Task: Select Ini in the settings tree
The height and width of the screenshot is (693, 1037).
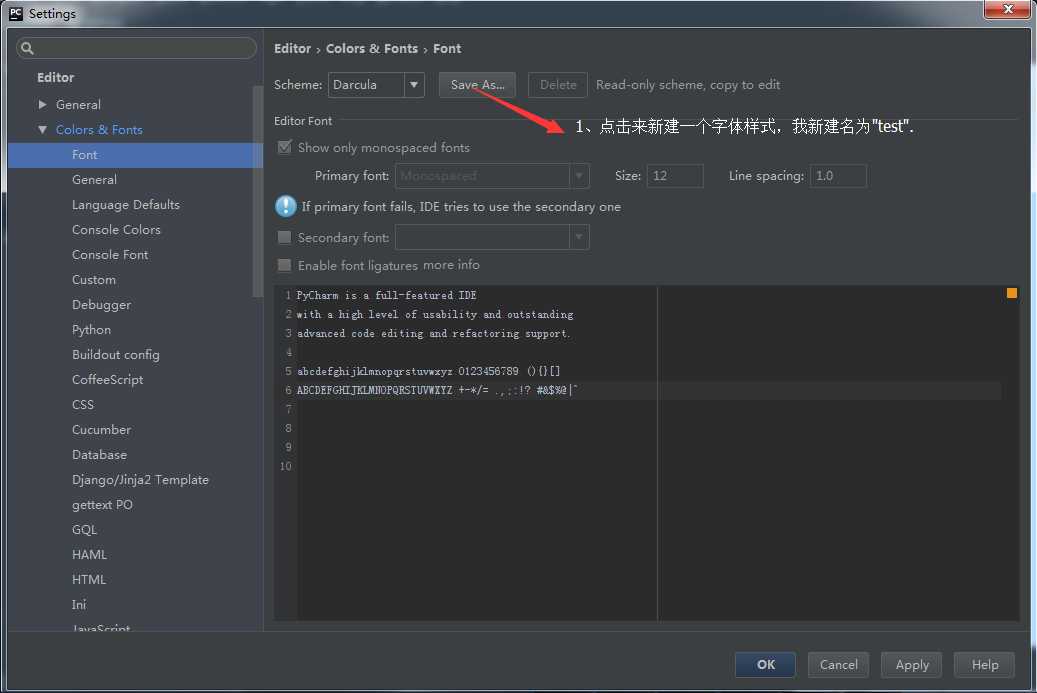Action: (79, 604)
